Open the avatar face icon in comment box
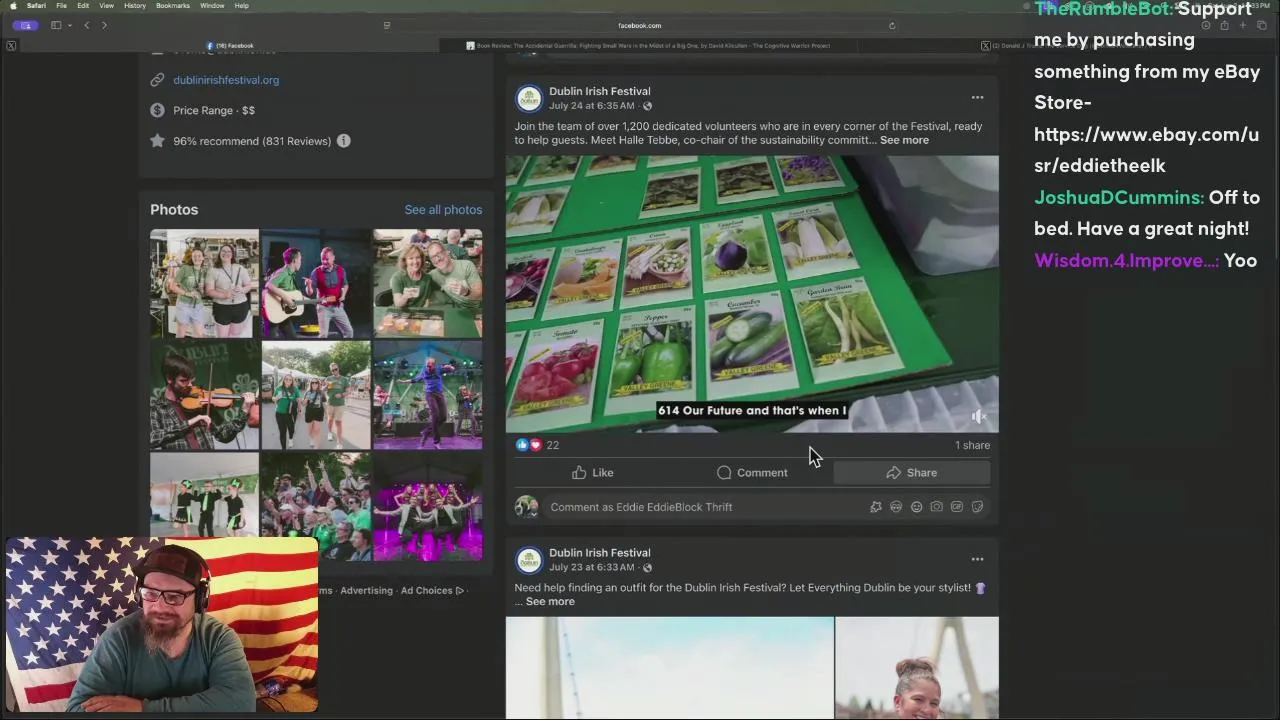 (x=896, y=507)
